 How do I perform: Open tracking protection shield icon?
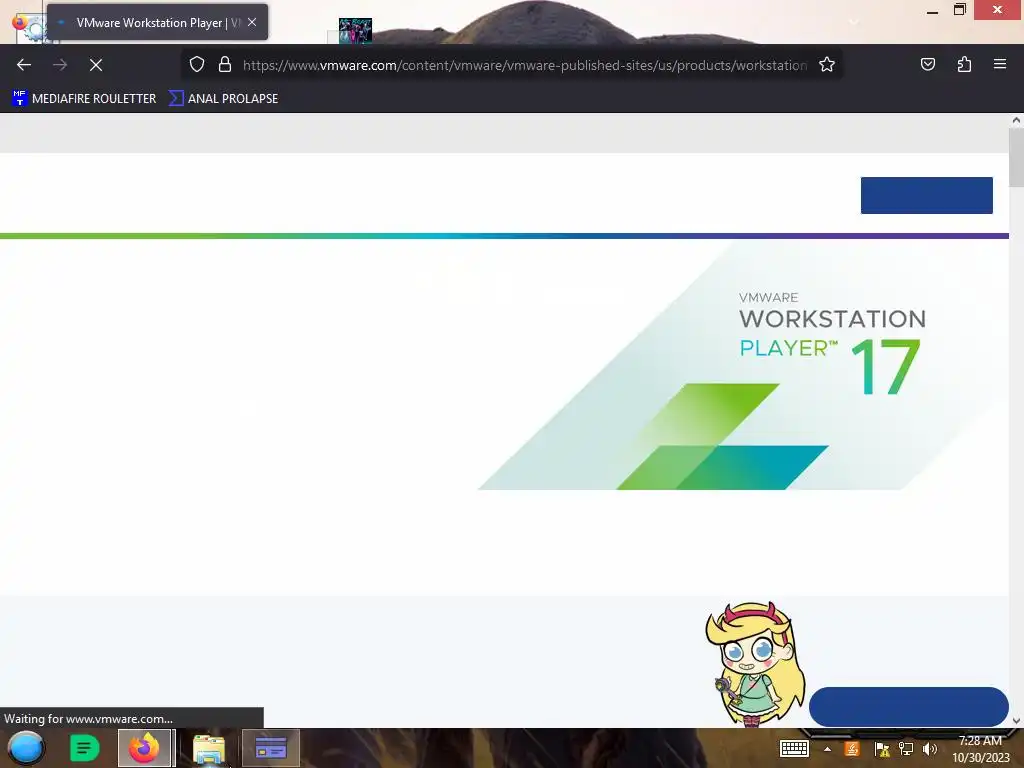tap(197, 65)
